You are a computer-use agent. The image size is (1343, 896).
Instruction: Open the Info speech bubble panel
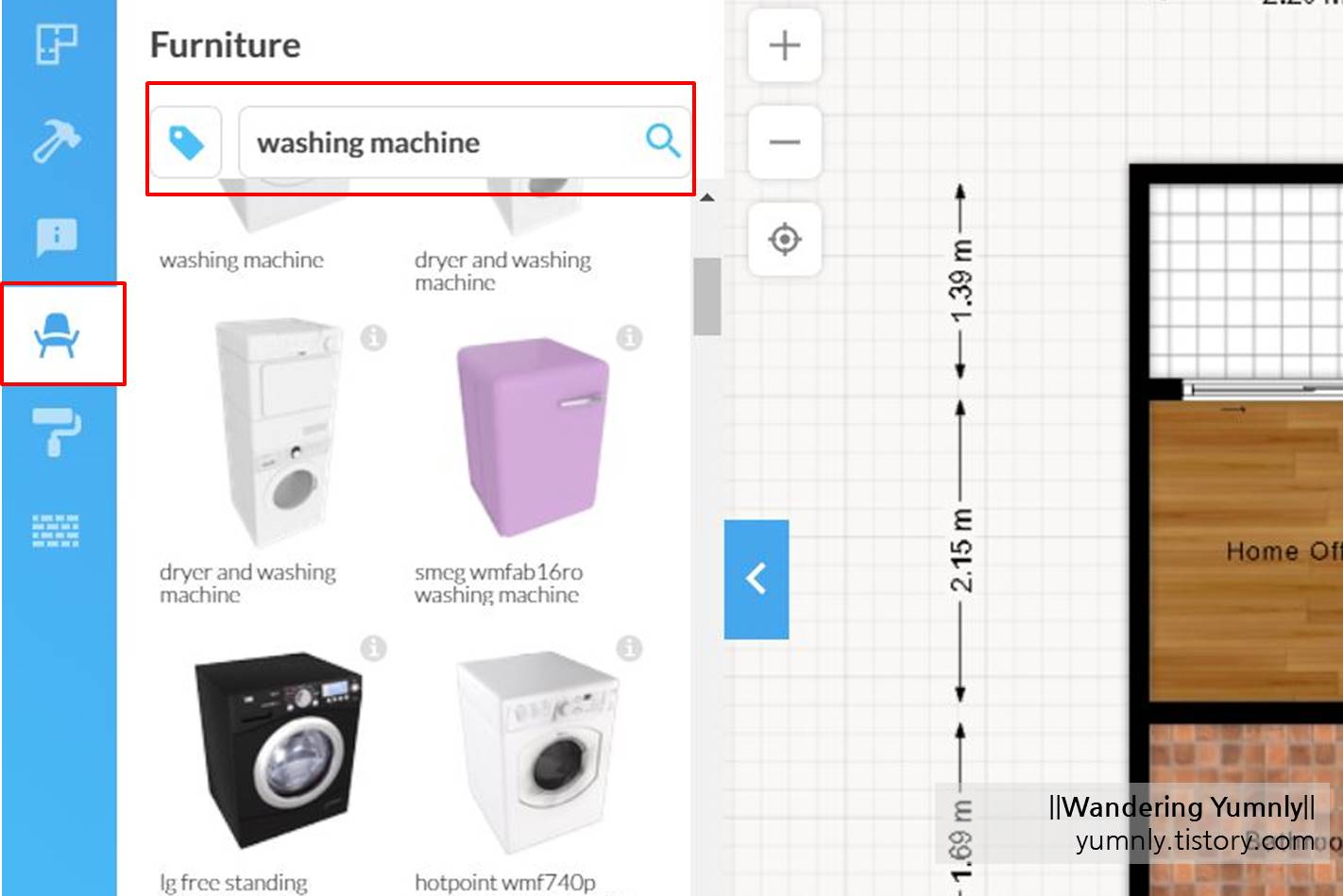coord(57,236)
